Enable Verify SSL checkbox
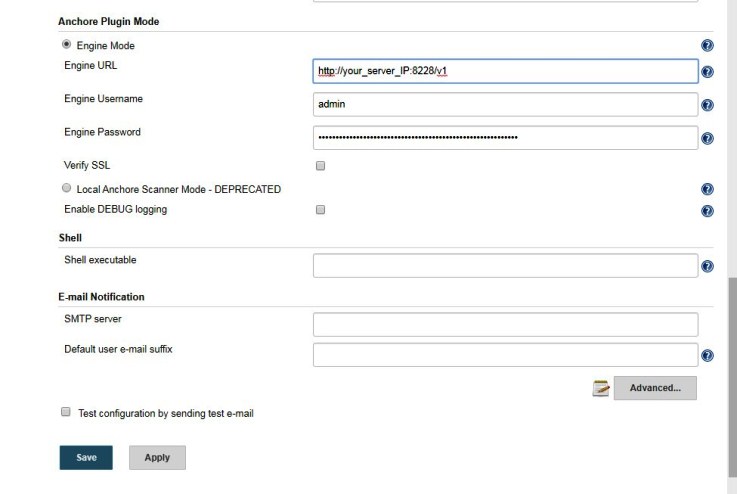 pos(320,166)
